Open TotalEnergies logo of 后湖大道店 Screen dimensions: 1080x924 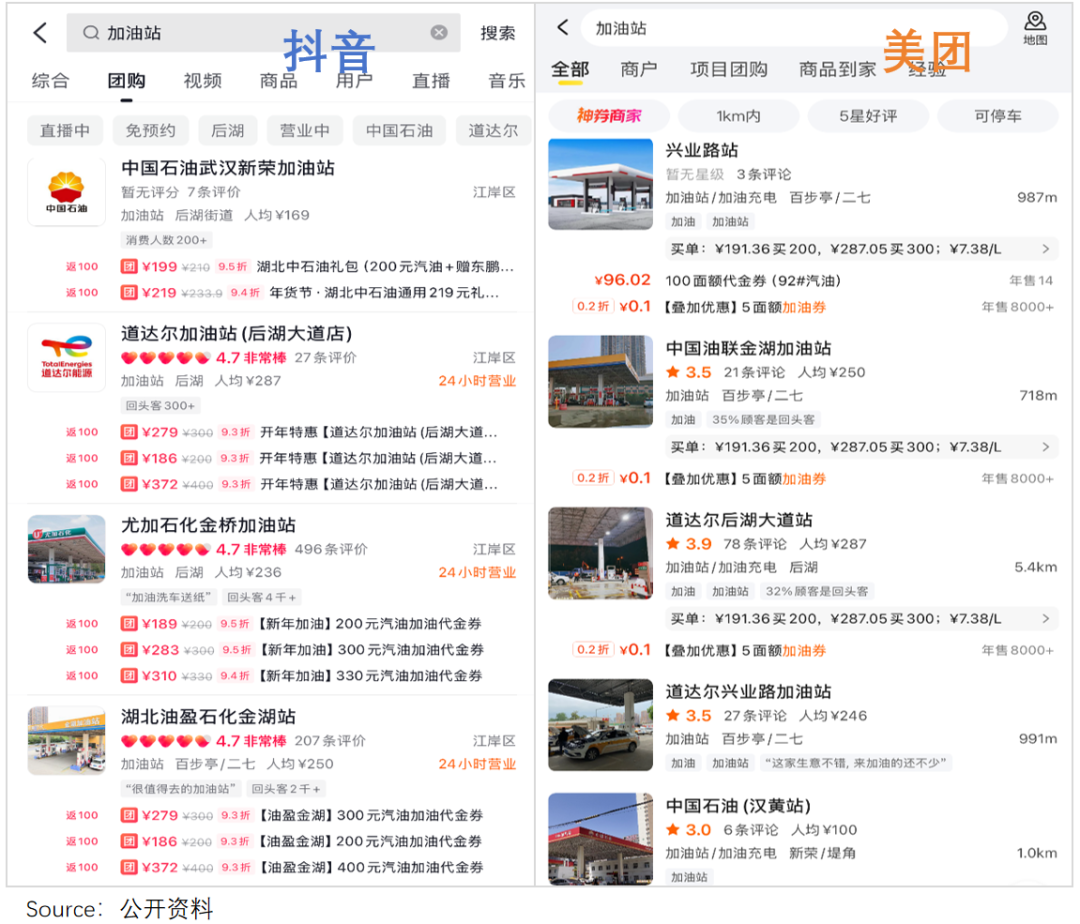pos(66,357)
